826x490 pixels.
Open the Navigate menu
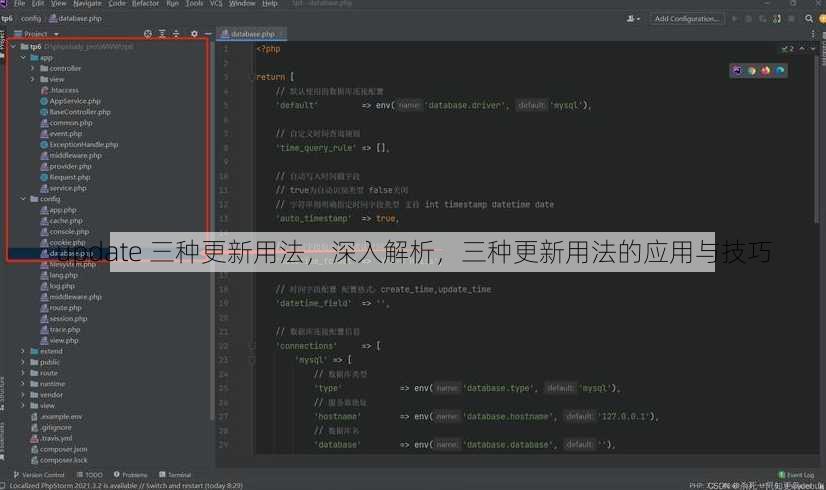coord(87,3)
